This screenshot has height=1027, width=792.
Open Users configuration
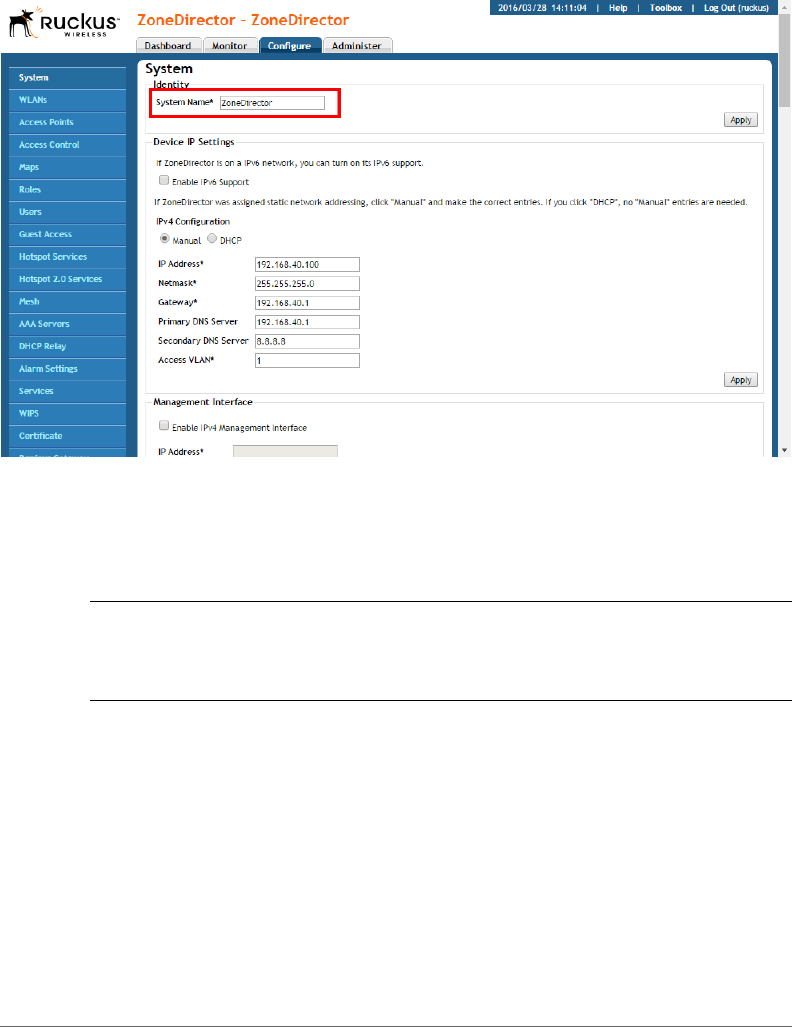coord(67,212)
